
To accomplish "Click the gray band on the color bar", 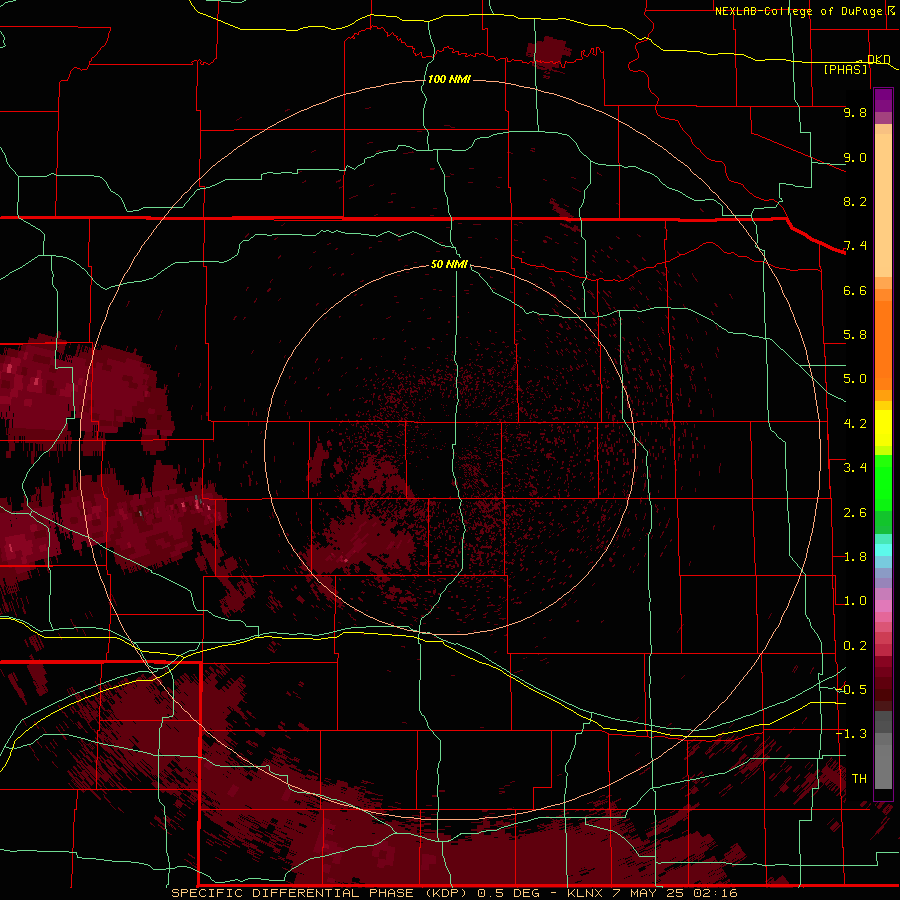I will click(x=883, y=750).
